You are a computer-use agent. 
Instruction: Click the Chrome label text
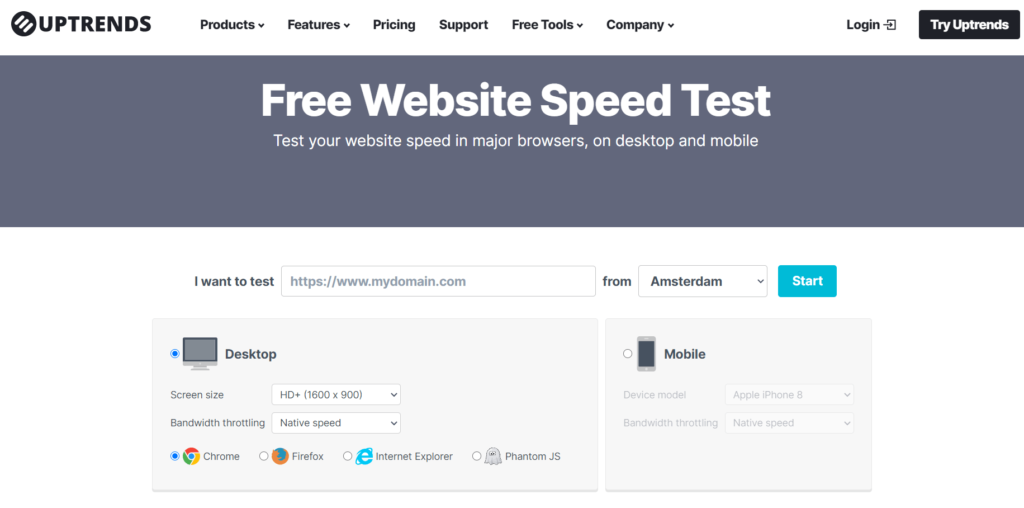click(x=221, y=456)
